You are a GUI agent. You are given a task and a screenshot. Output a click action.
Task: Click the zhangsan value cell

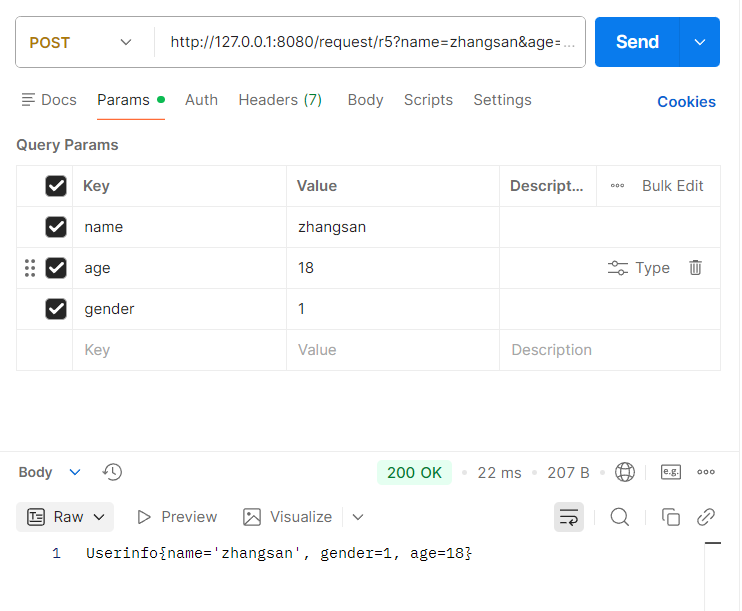(x=393, y=227)
